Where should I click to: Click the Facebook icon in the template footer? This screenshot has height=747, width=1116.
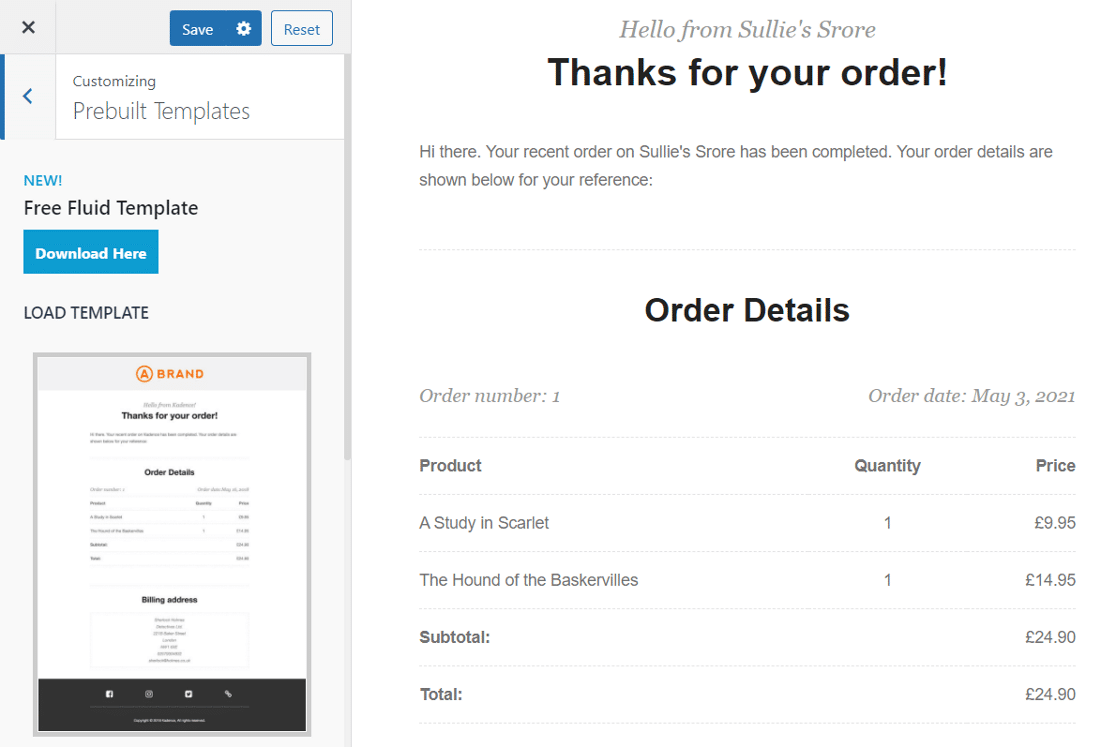tap(109, 694)
